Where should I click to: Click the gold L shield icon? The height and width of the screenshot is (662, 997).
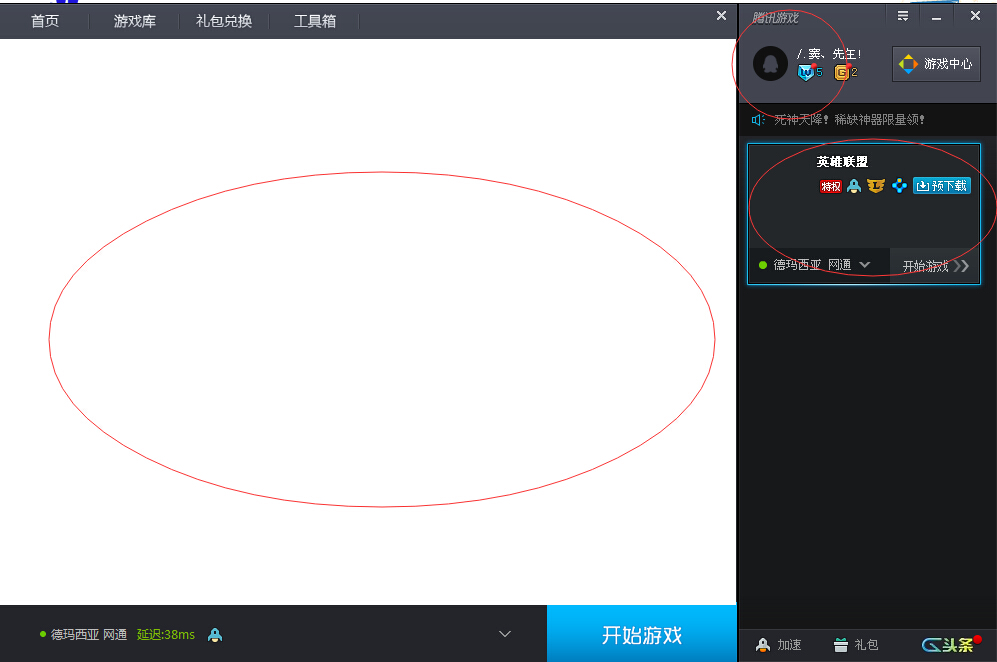tap(876, 186)
